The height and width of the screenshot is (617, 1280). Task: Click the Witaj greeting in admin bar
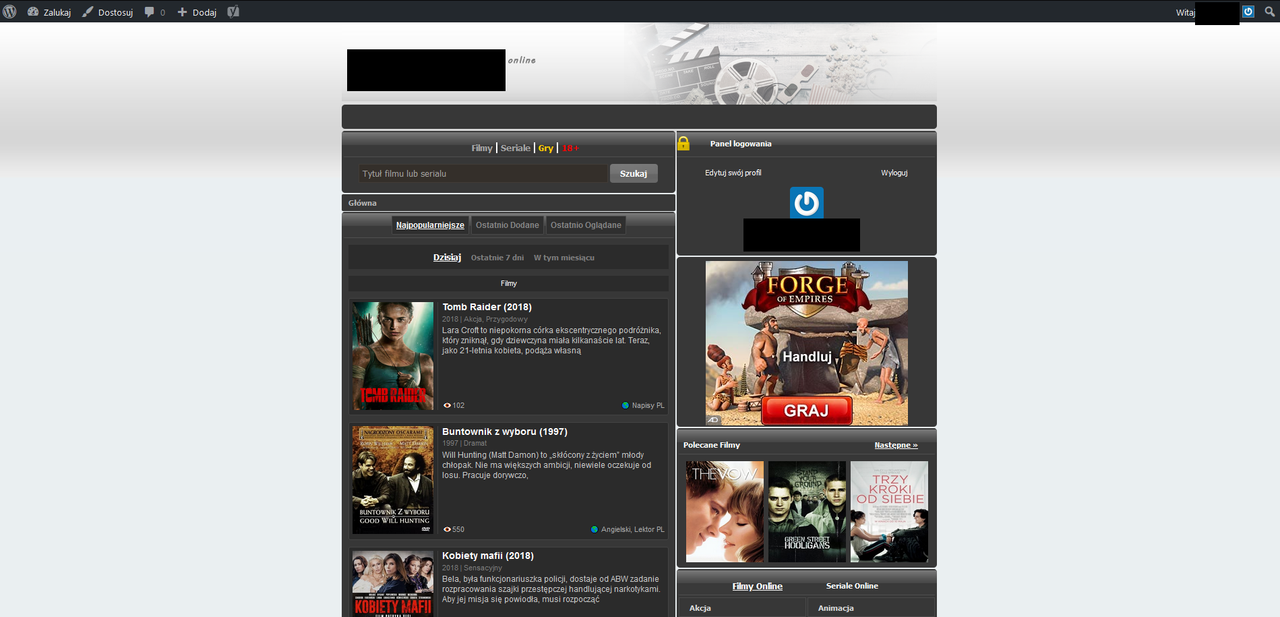(x=1185, y=12)
